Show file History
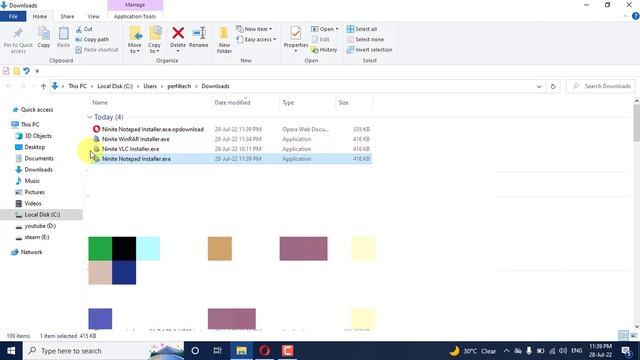Viewport: 640px width, 360px height. click(324, 50)
